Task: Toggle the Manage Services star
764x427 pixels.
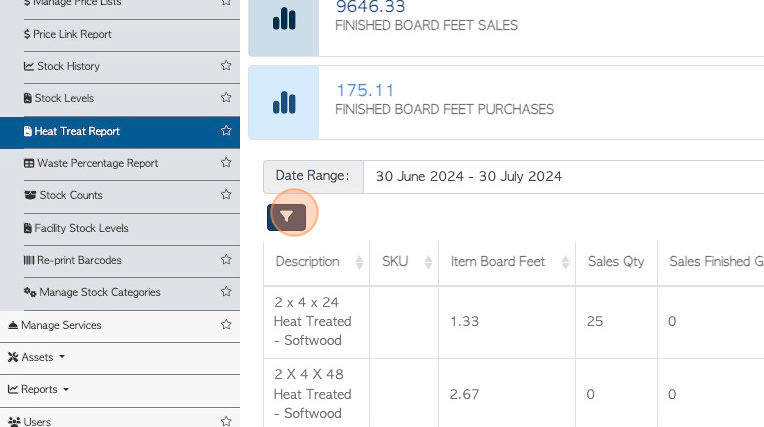Action: pos(226,325)
